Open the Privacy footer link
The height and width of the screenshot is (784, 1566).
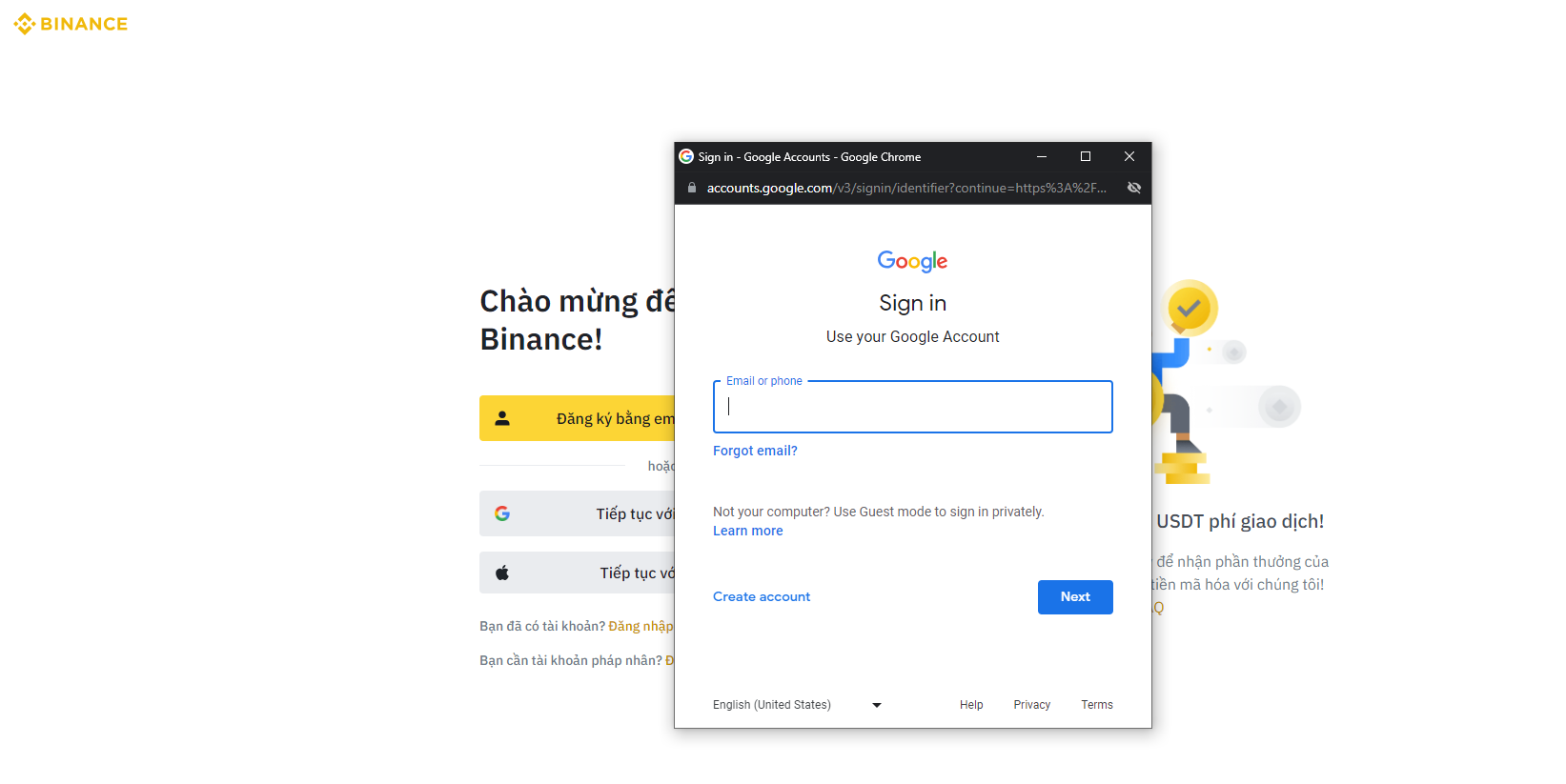click(1031, 705)
